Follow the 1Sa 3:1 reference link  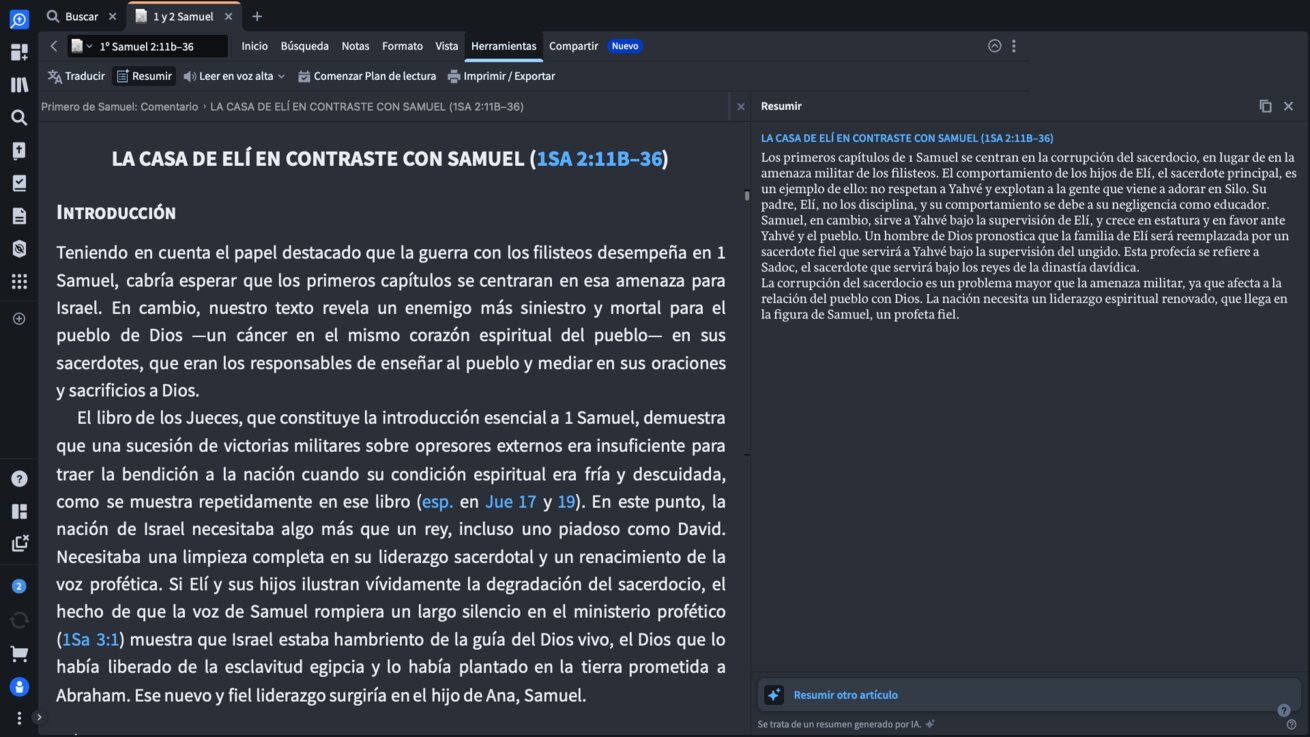point(91,639)
